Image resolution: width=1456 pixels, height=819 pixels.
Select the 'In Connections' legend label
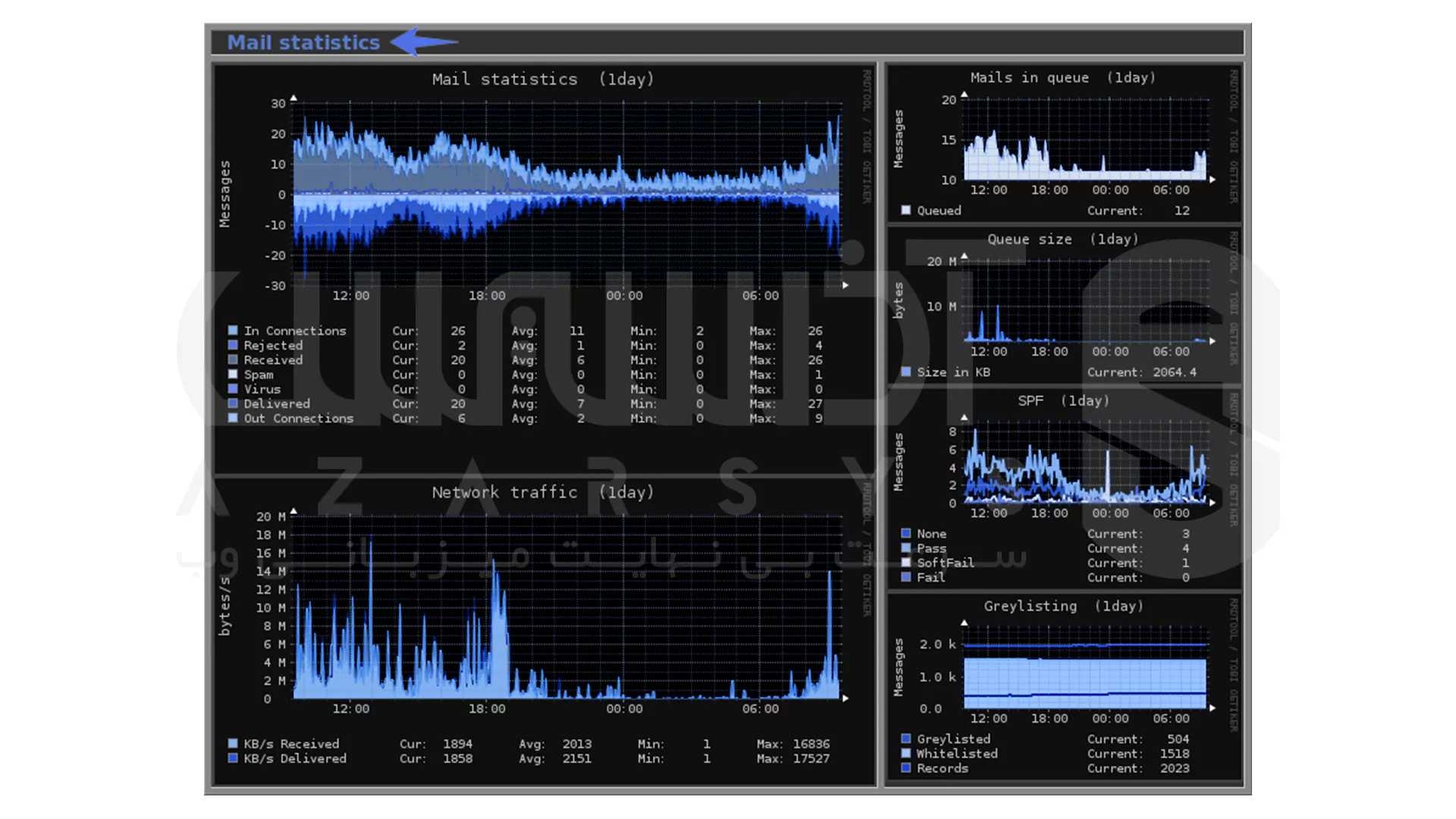point(295,331)
